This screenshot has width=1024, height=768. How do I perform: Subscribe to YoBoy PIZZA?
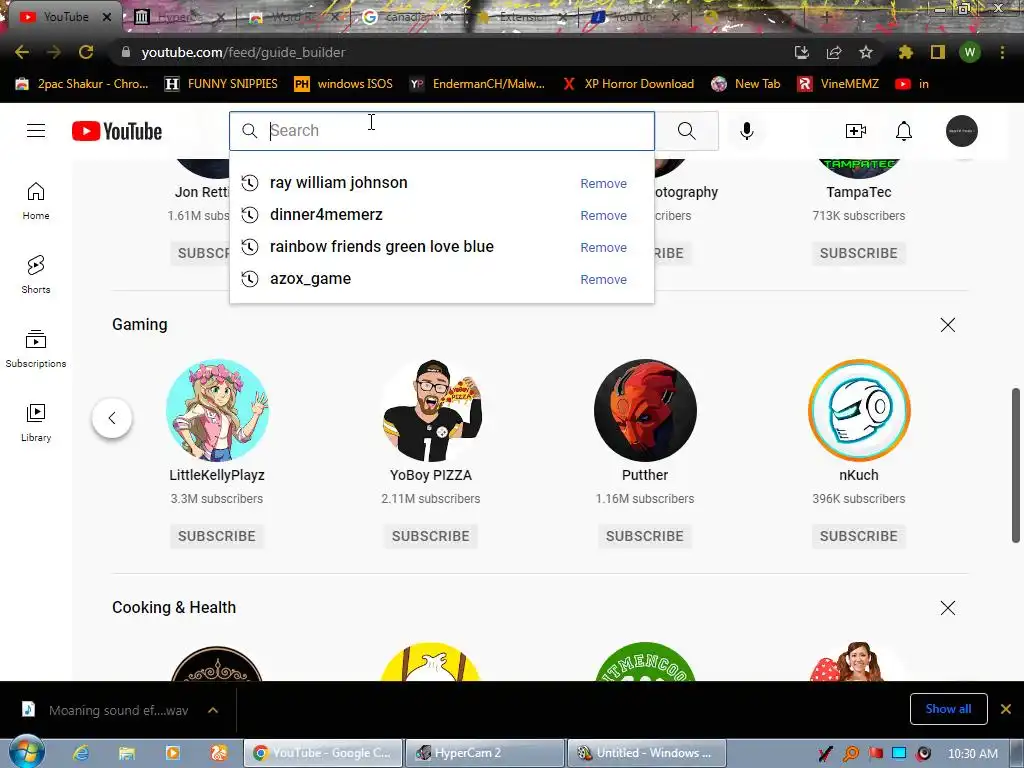tap(430, 536)
